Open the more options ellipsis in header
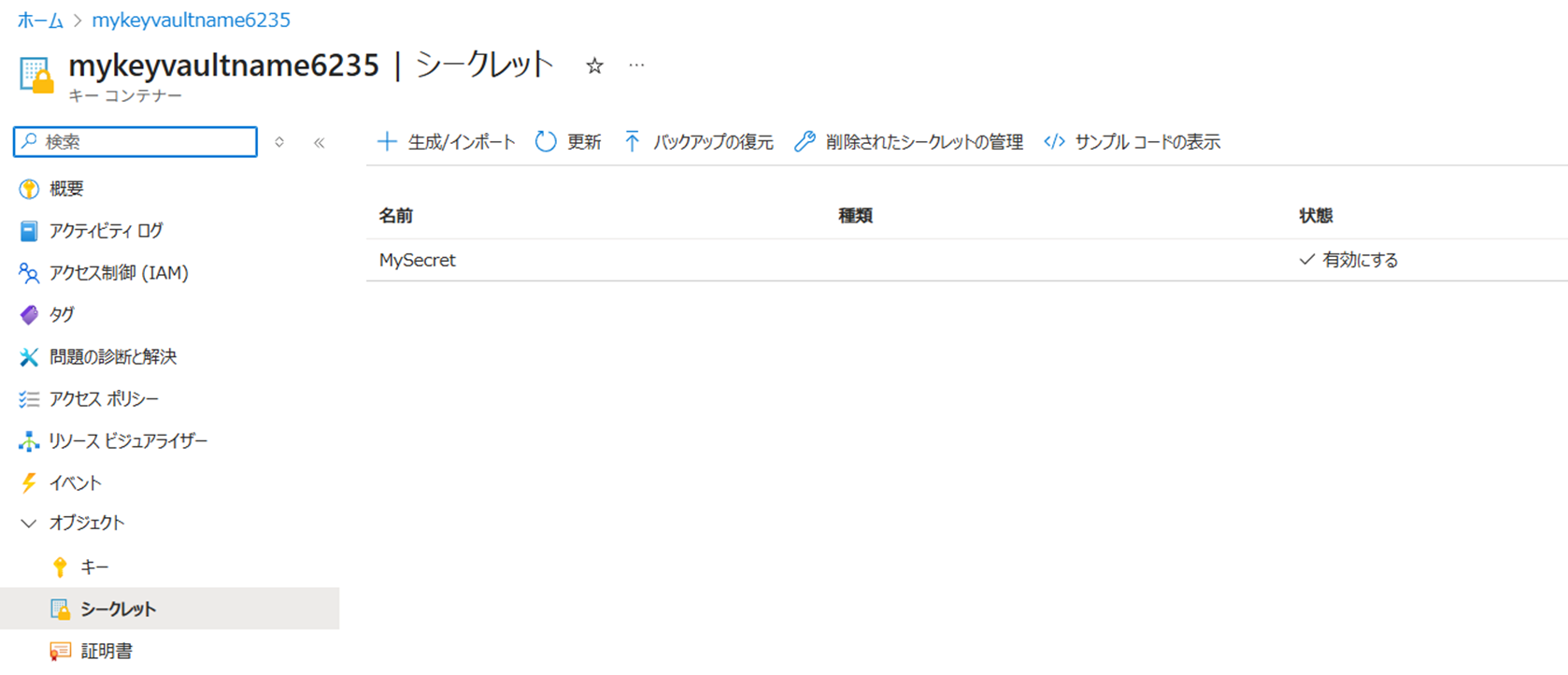This screenshot has width=1568, height=675. coord(636,65)
